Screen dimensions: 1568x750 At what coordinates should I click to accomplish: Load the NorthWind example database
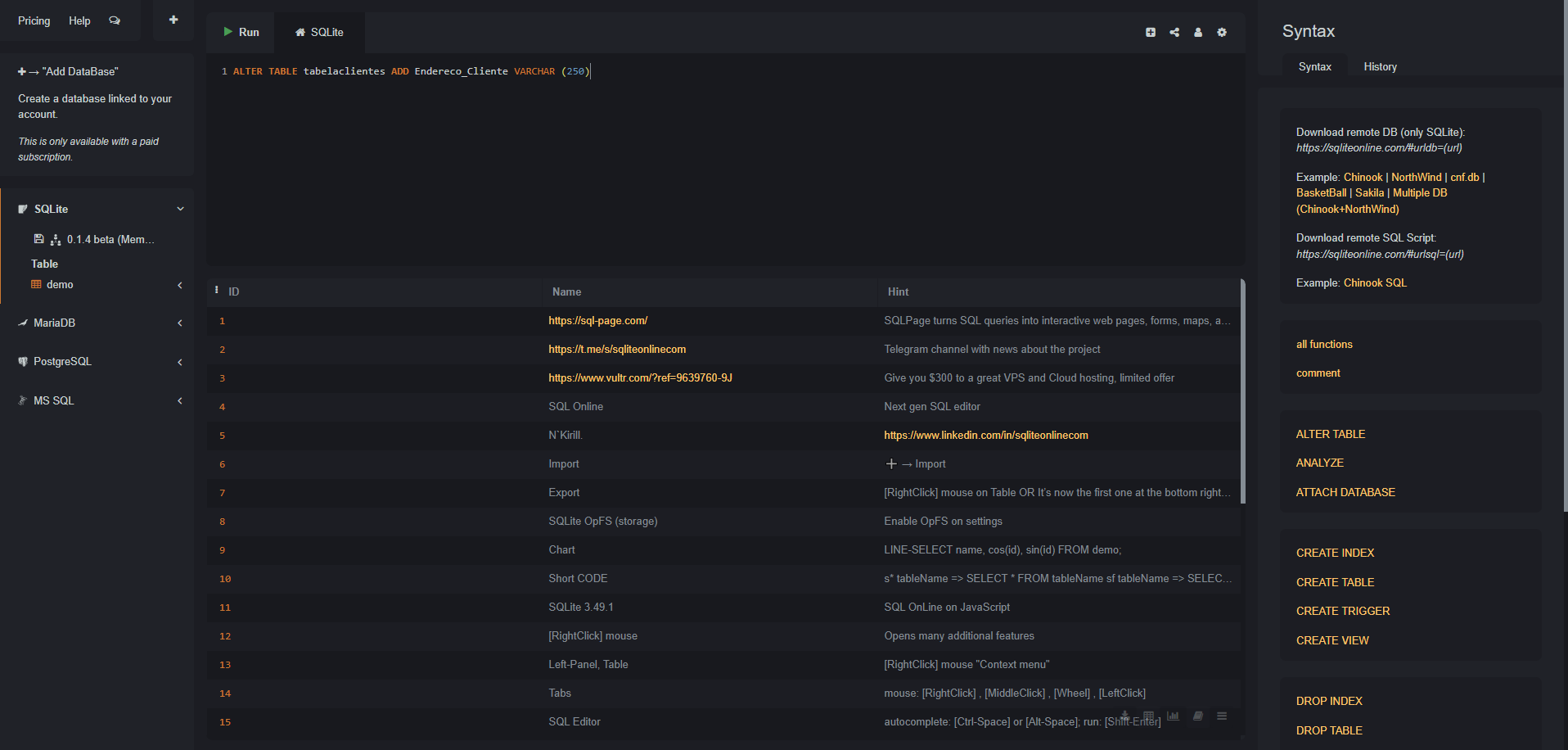(x=1416, y=177)
